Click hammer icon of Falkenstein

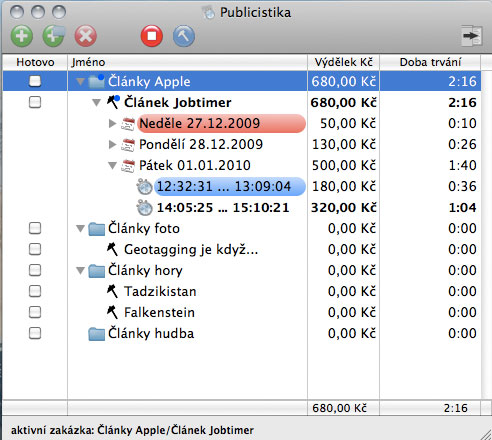pos(112,312)
